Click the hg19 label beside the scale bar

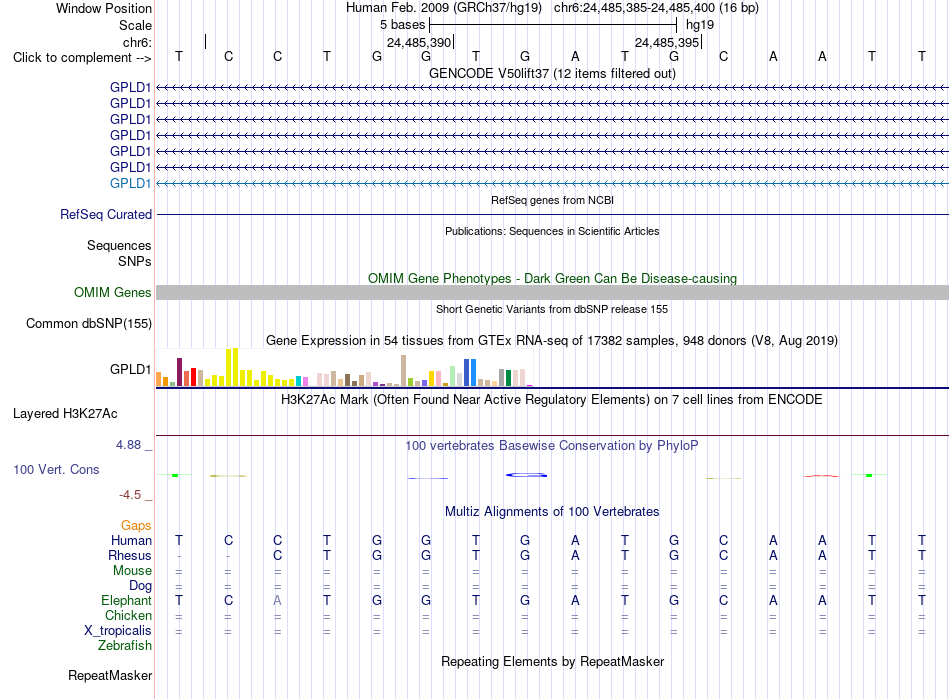click(700, 25)
